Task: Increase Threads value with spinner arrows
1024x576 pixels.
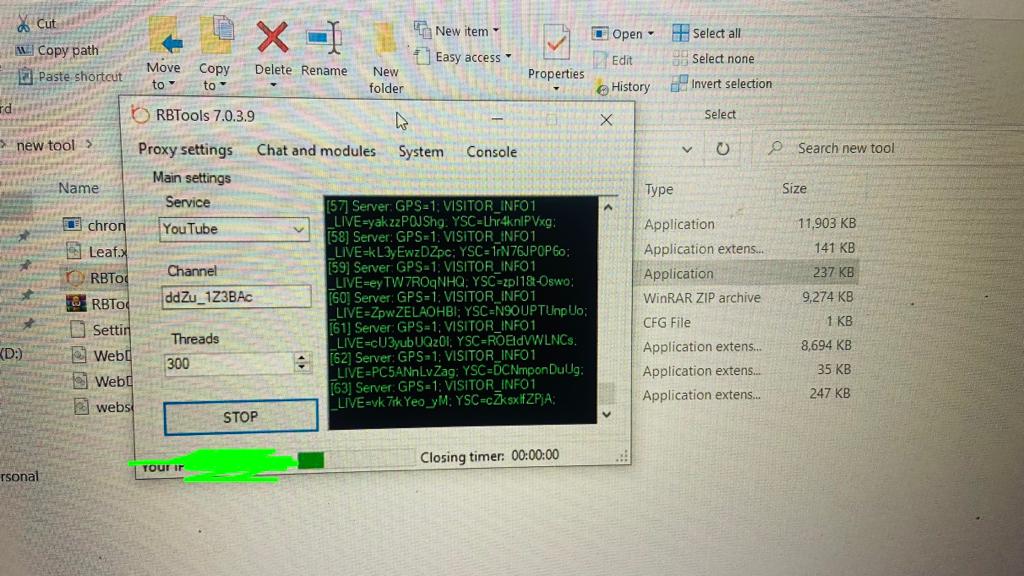Action: (x=303, y=358)
